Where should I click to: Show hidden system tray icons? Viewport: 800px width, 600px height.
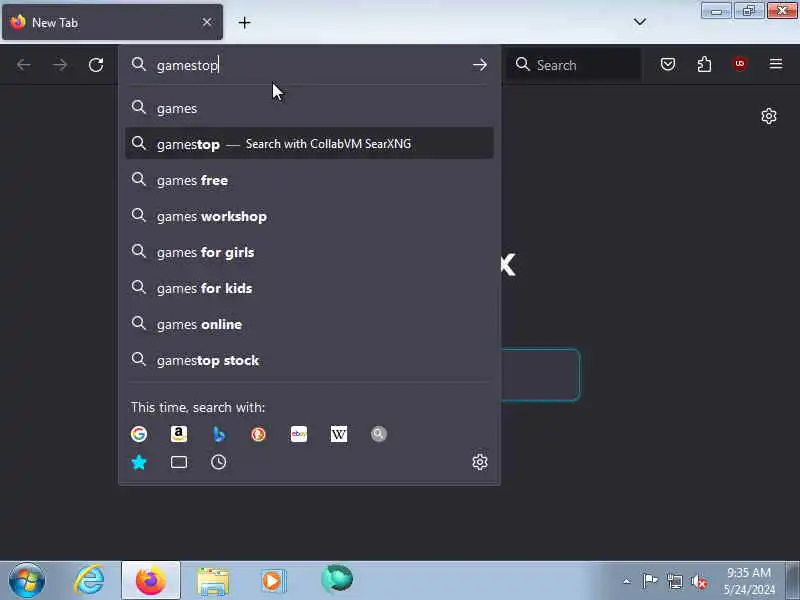627,581
